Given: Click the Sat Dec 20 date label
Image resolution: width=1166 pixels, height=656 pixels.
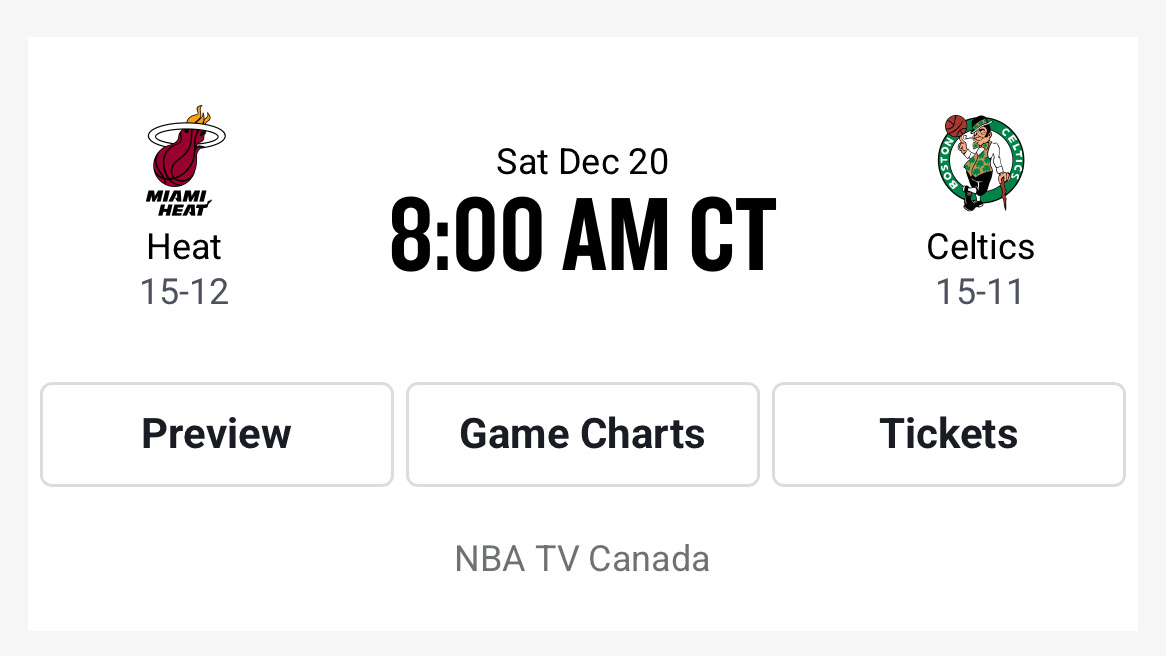Looking at the screenshot, I should 582,161.
